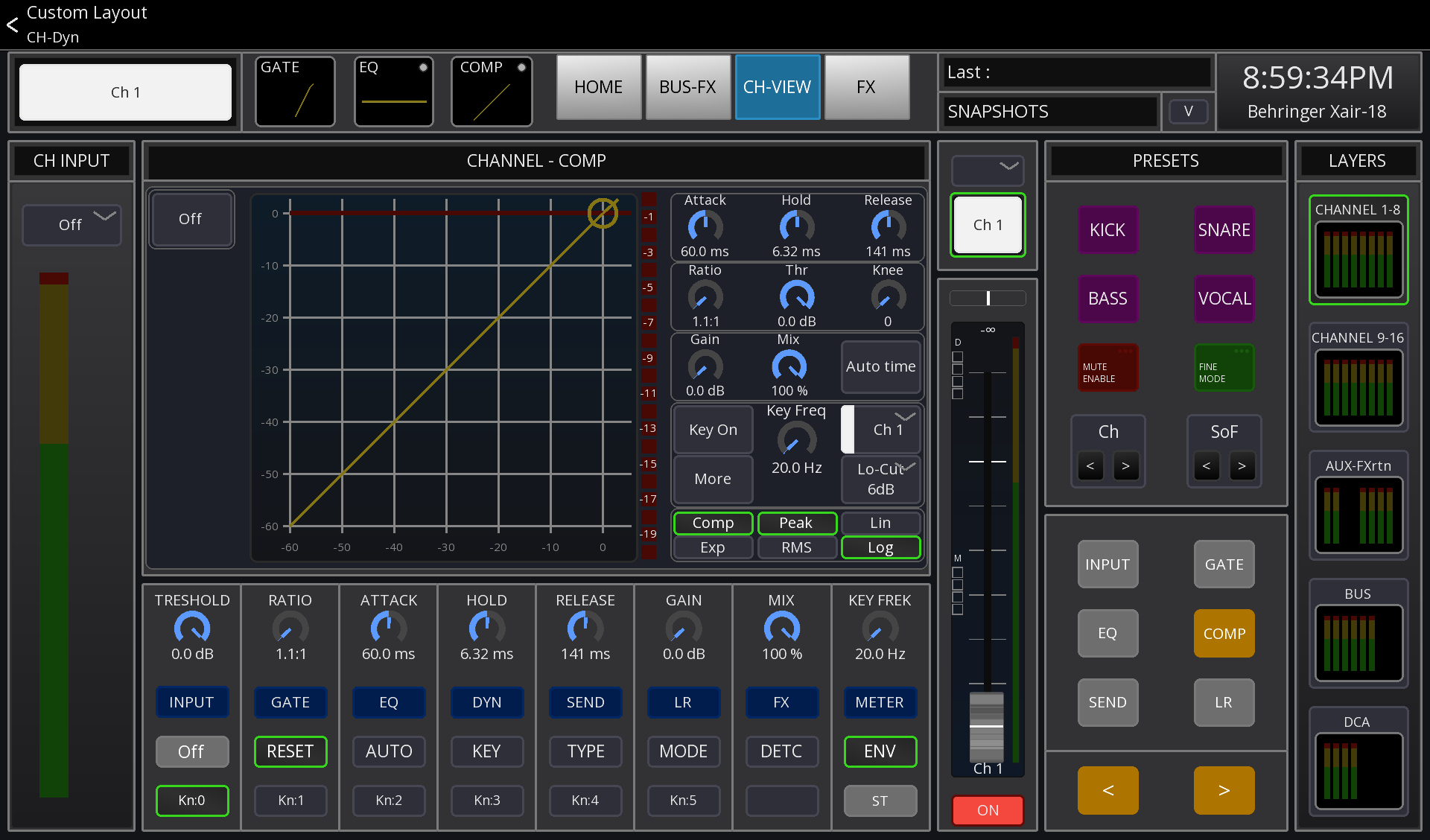Select Peak detection mode
1430x840 pixels.
point(796,523)
